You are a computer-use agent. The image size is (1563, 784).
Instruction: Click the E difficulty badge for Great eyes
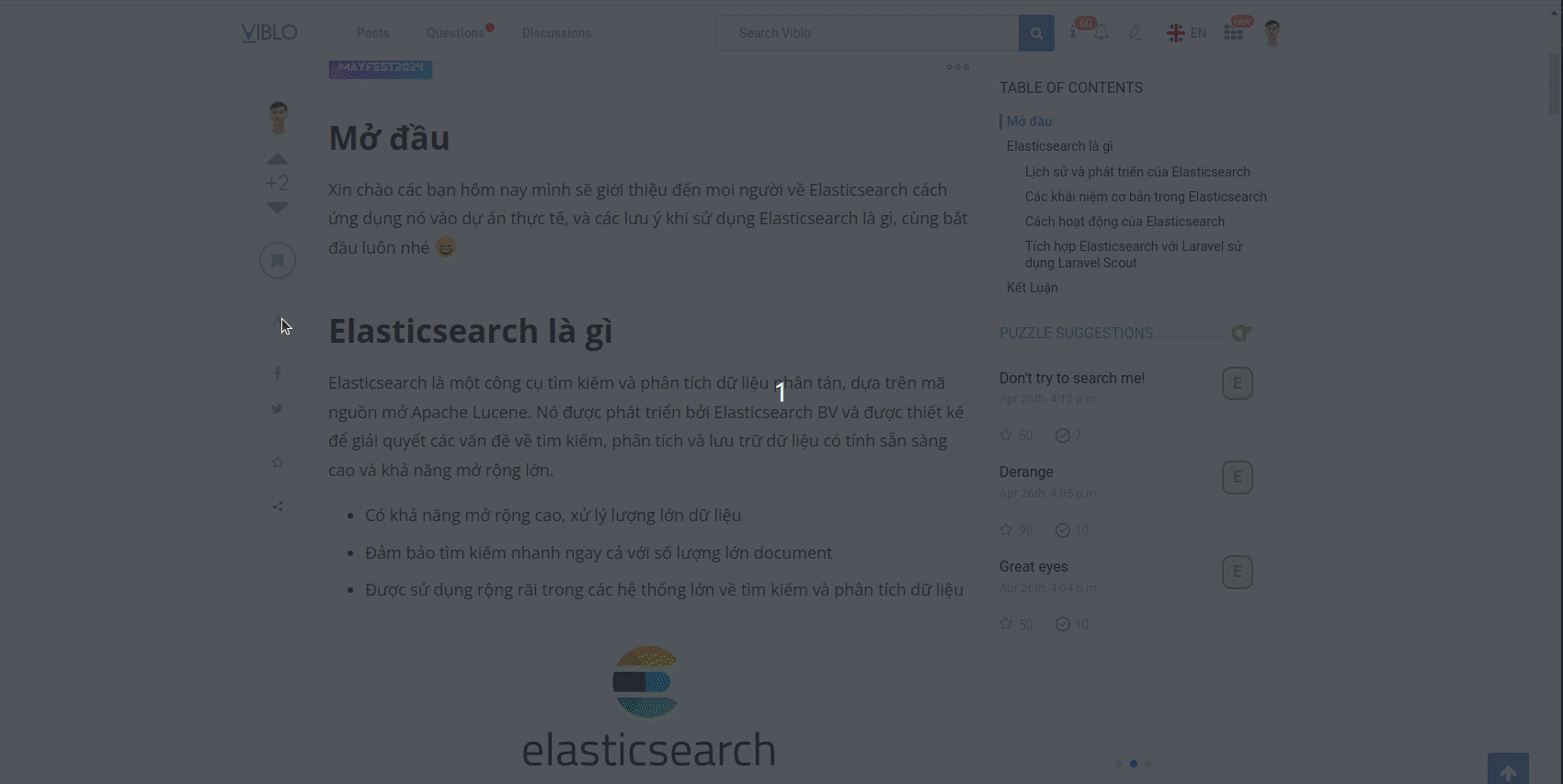click(1238, 572)
